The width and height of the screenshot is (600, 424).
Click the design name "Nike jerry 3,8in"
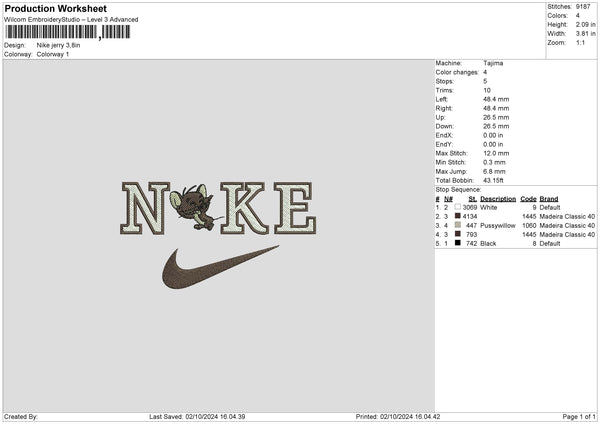(59, 45)
